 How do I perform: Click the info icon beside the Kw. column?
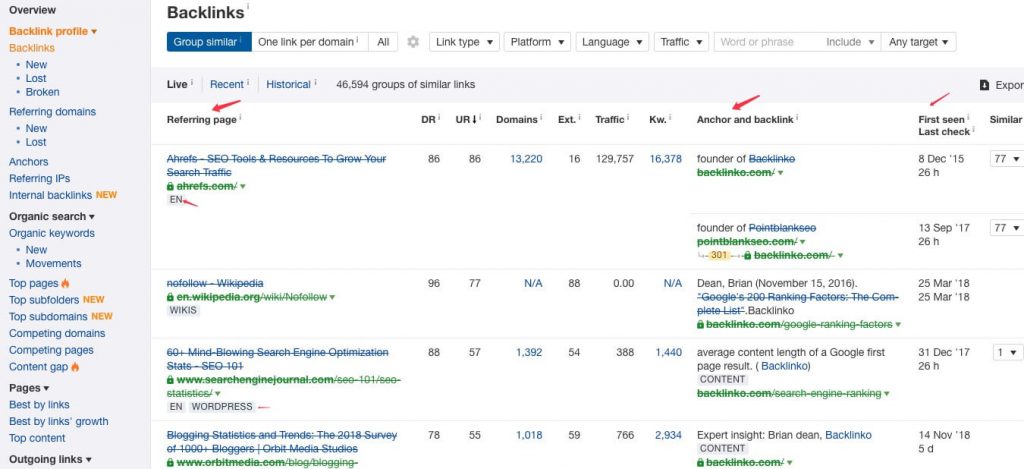671,118
